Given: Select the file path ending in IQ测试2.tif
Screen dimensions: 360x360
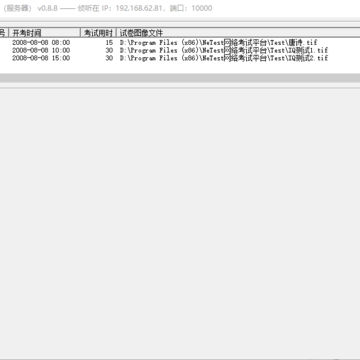Looking at the screenshot, I should pyautogui.click(x=224, y=58).
